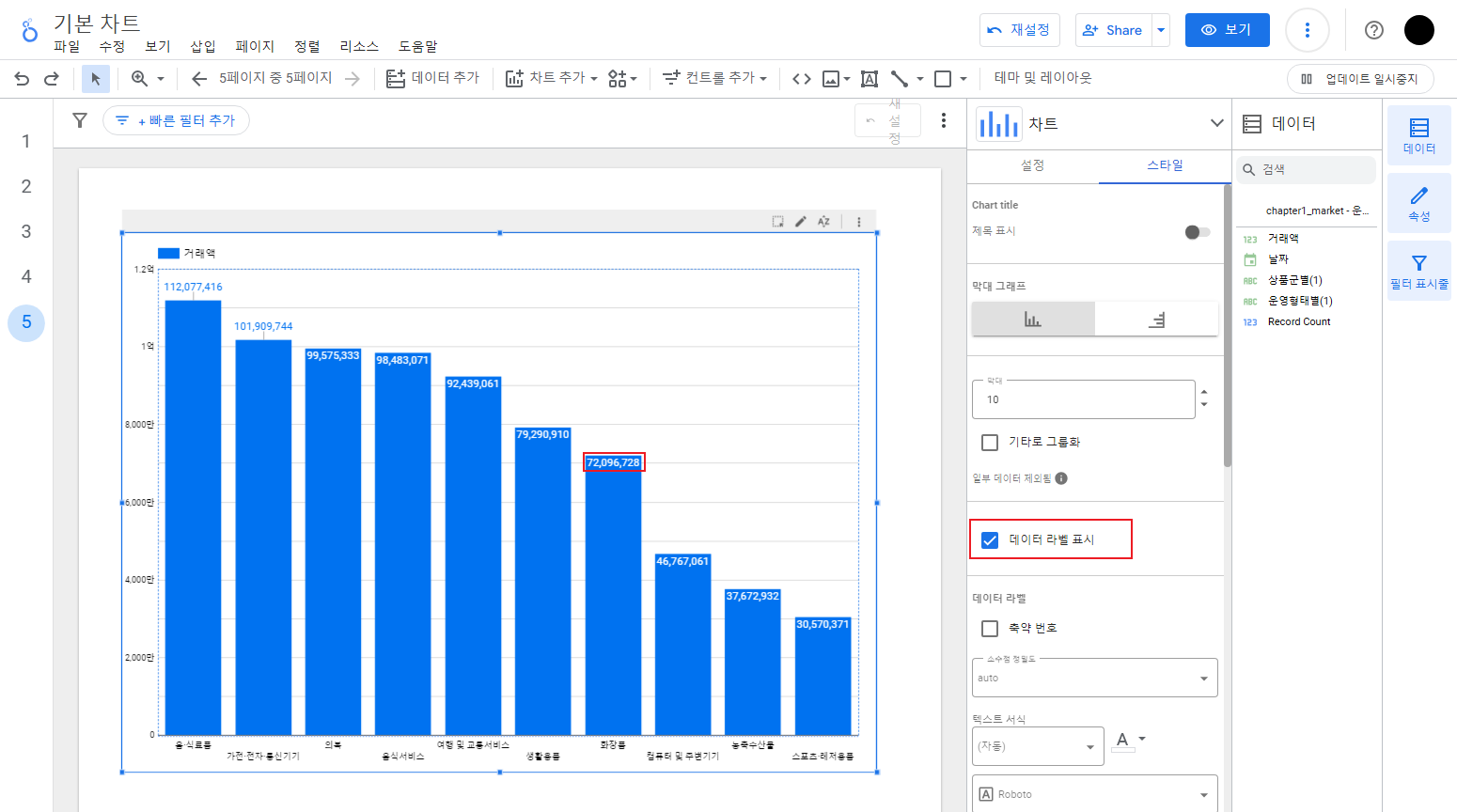Open the 속성 side panel tab

click(1419, 203)
